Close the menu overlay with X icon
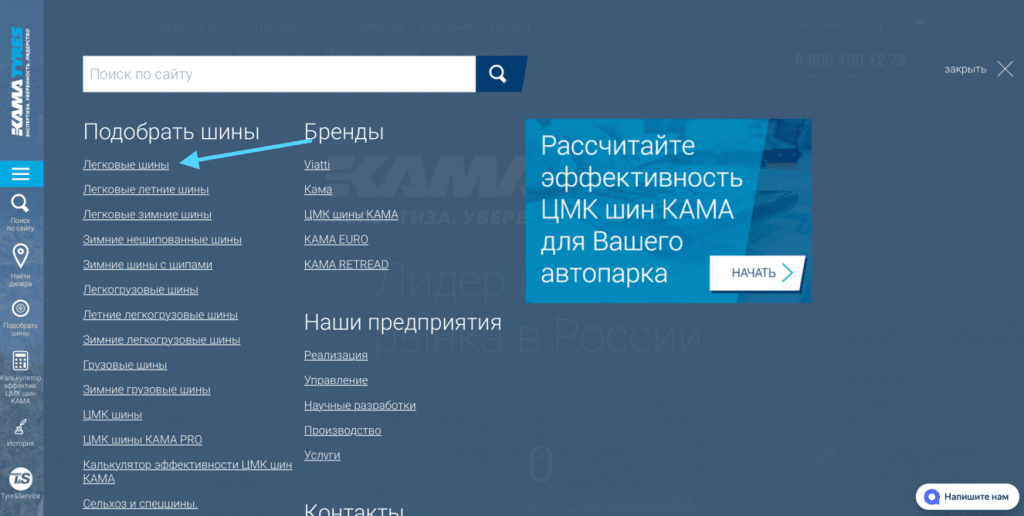The height and width of the screenshot is (516, 1024). click(1005, 69)
